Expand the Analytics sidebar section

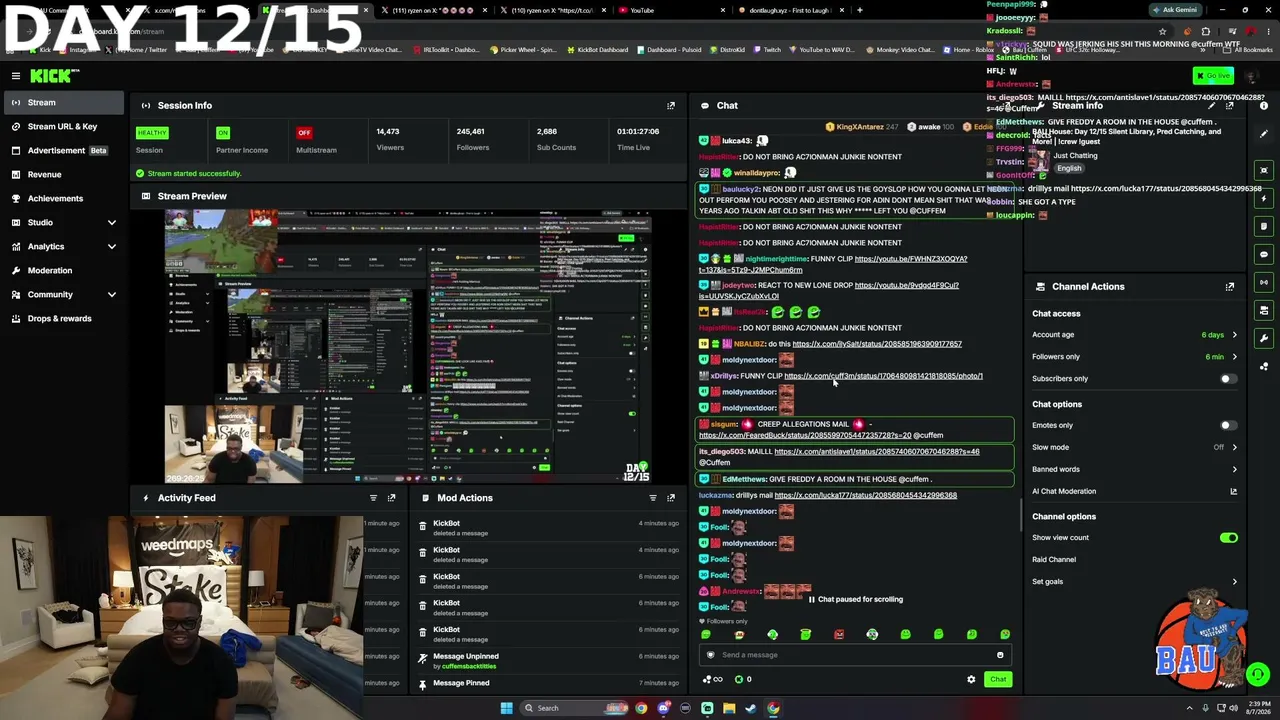click(x=111, y=246)
